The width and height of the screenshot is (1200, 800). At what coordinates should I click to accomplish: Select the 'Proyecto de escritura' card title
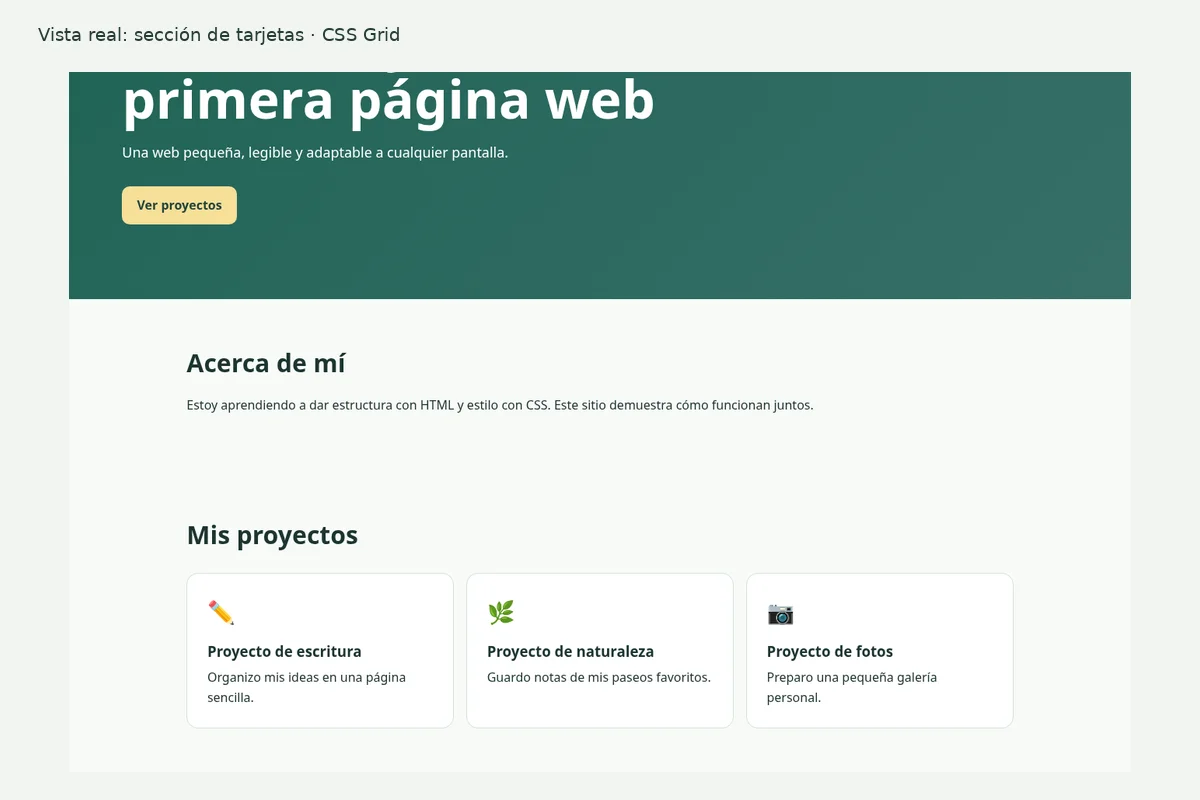[x=285, y=652]
